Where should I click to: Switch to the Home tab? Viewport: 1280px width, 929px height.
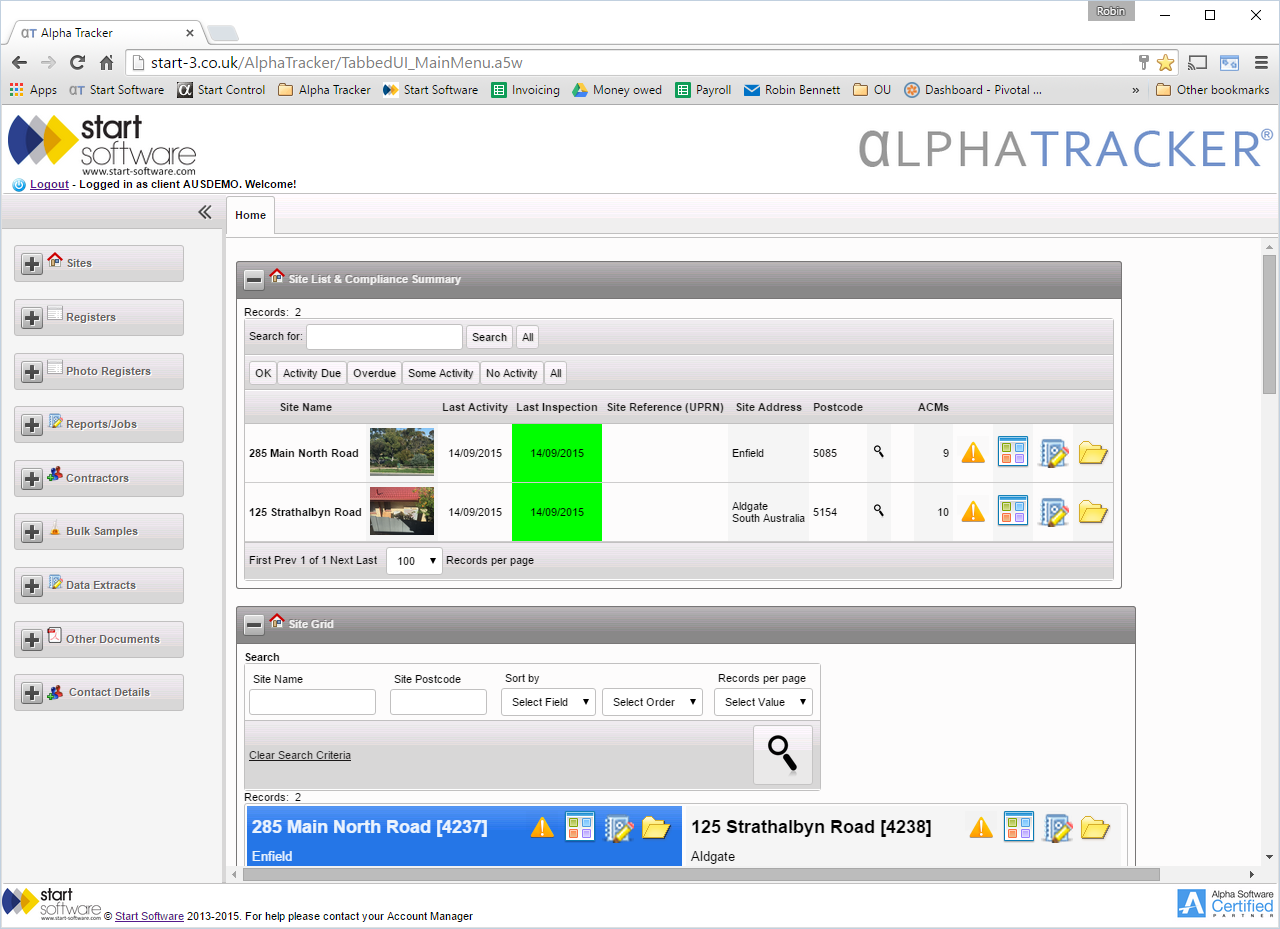(250, 215)
